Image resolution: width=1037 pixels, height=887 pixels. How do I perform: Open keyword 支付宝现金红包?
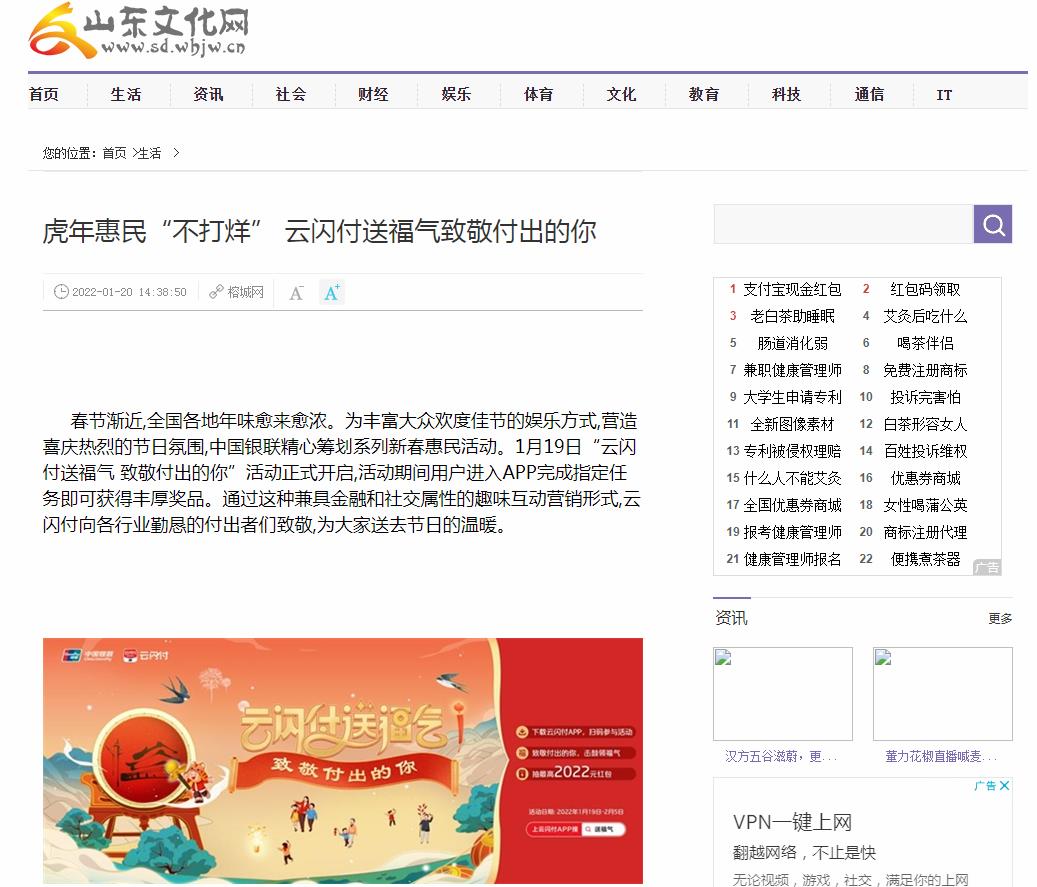[x=792, y=290]
